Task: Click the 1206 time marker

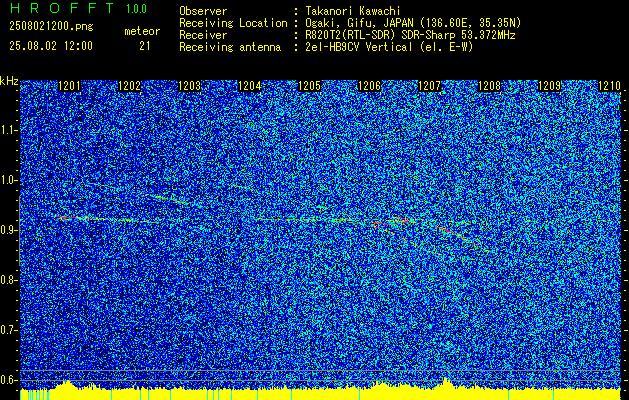Action: click(369, 86)
